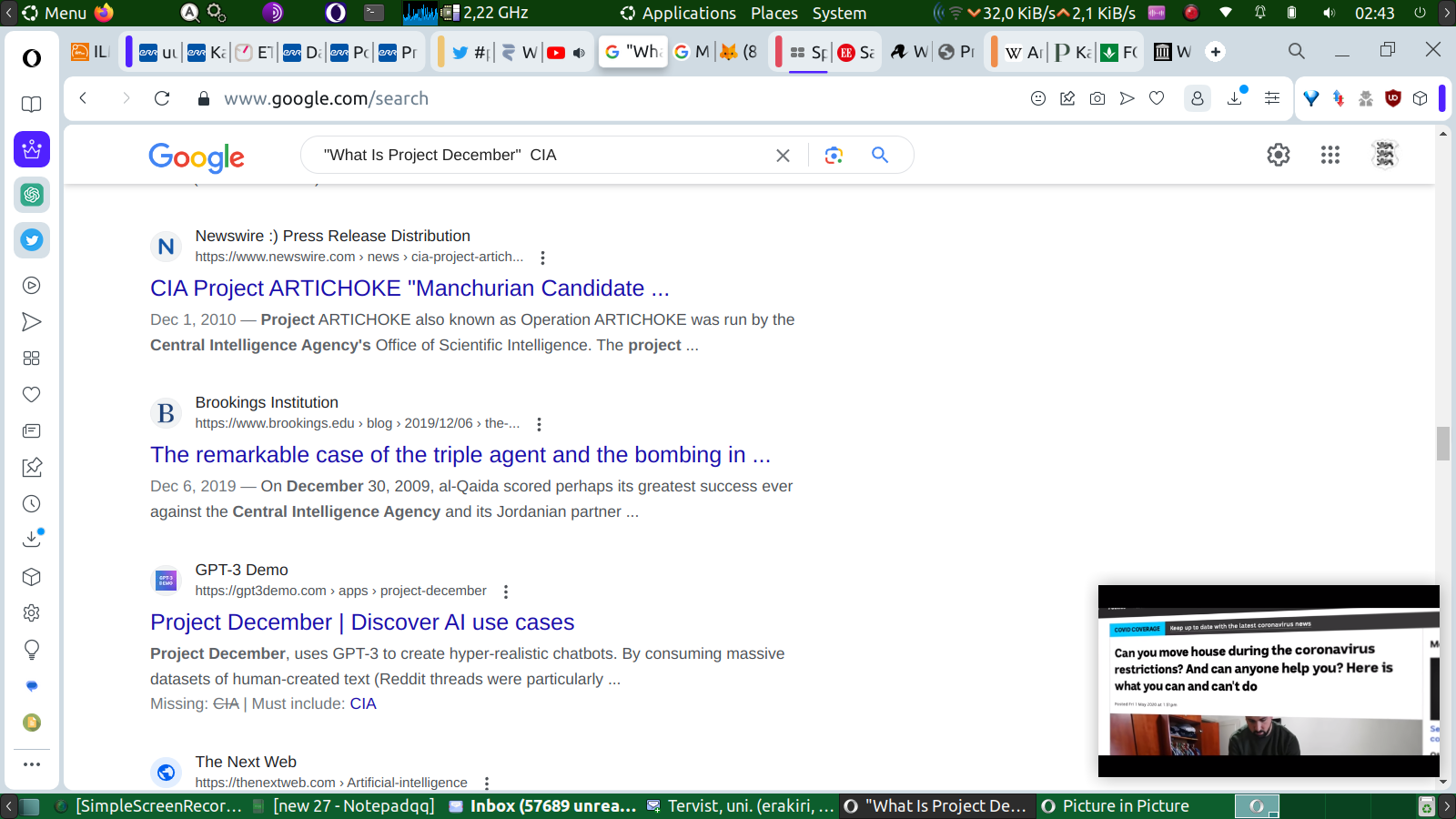Add page to bookmarks with heart icon
Viewport: 1456px width, 819px height.
click(1157, 98)
